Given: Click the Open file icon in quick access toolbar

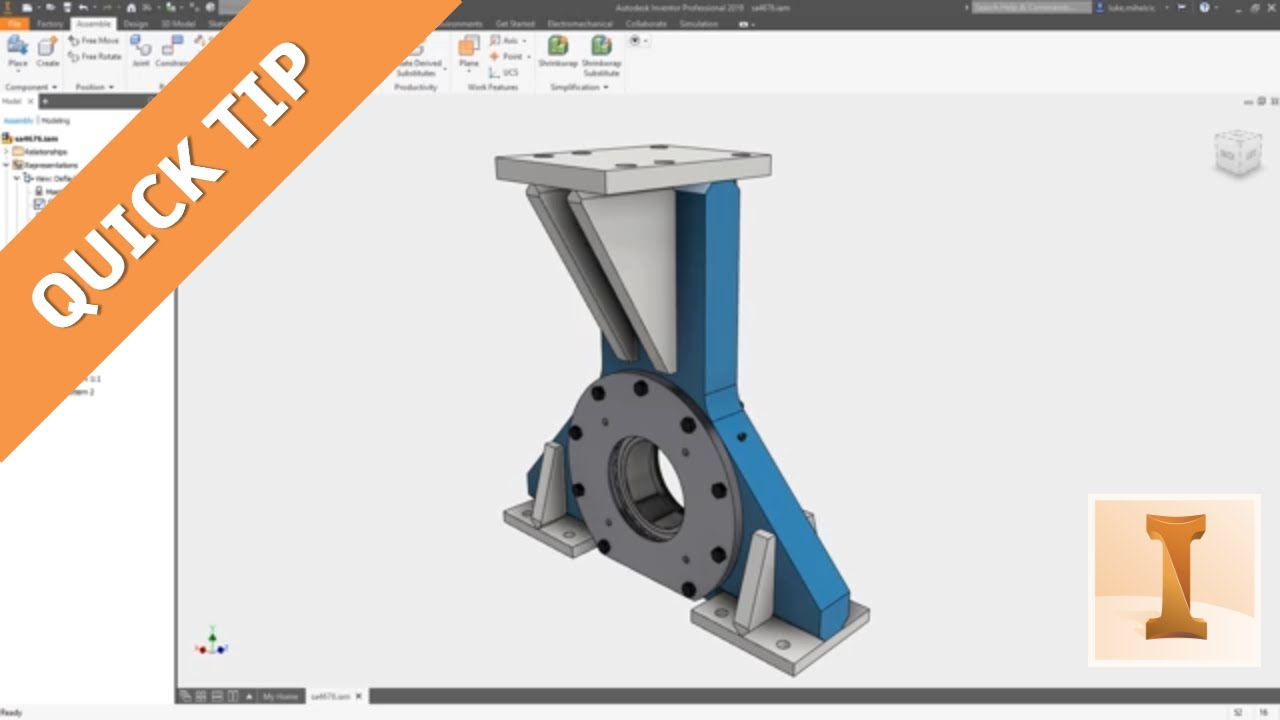Looking at the screenshot, I should [x=48, y=7].
